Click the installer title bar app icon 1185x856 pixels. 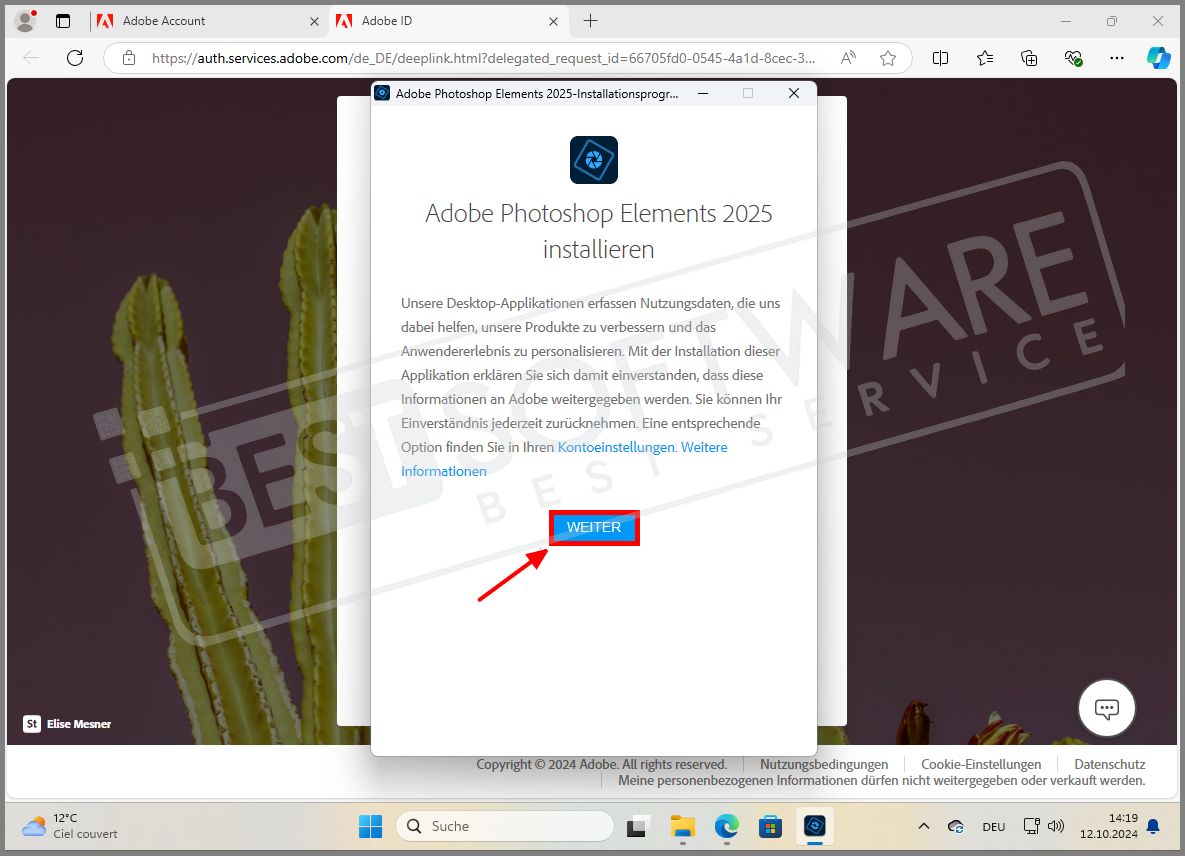[x=382, y=93]
